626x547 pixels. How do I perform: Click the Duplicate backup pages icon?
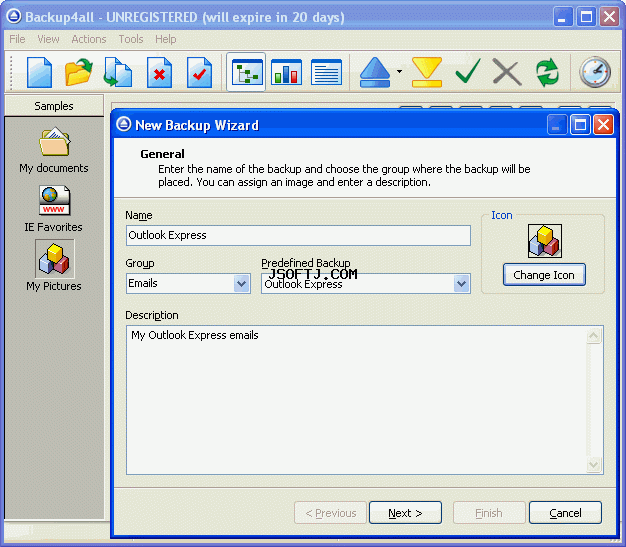point(118,72)
